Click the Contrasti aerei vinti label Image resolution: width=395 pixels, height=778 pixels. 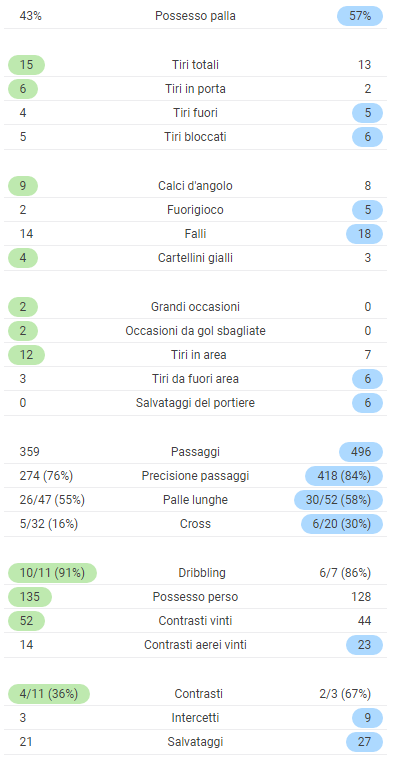point(196,645)
